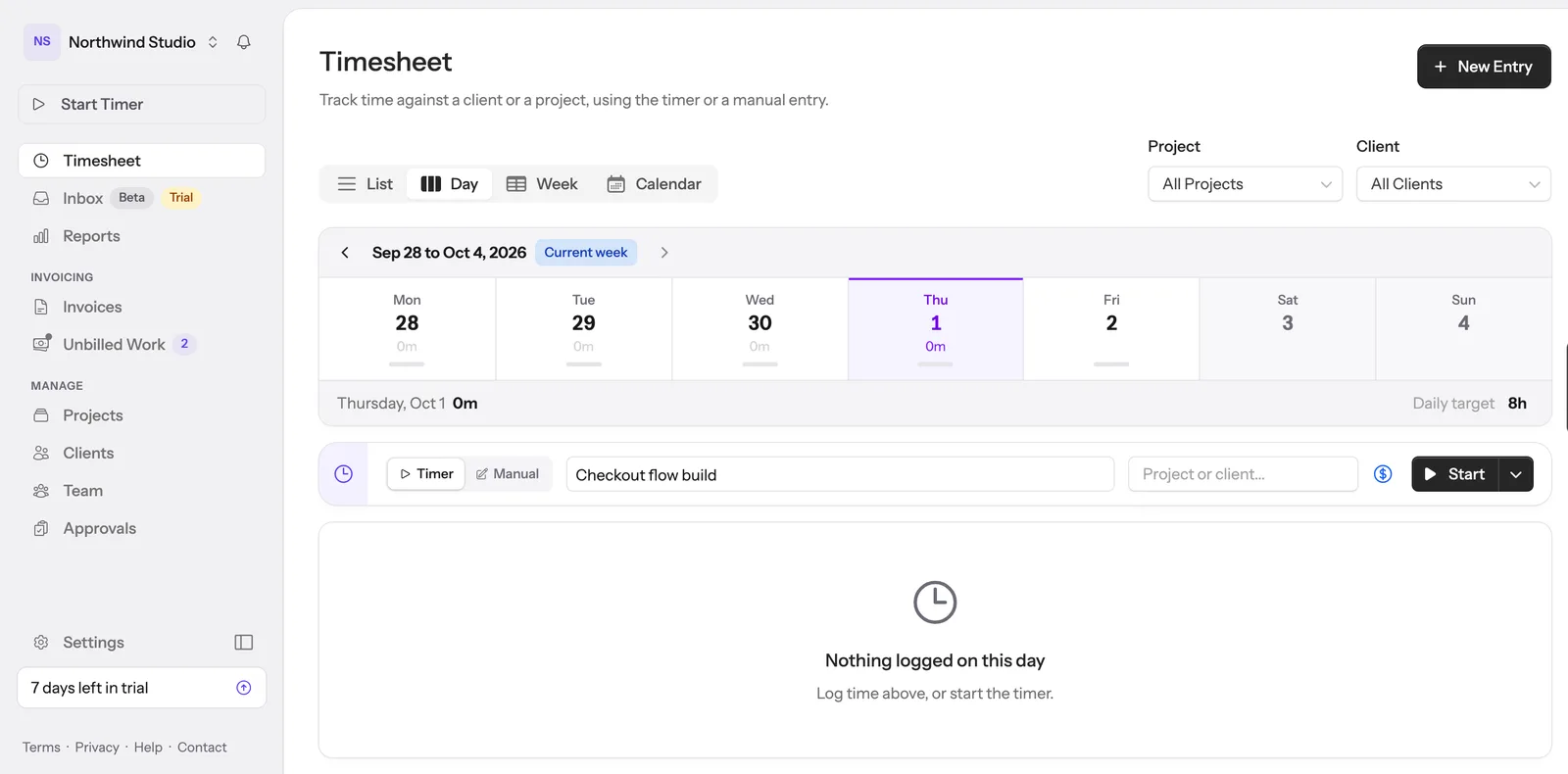1568x774 pixels.
Task: Open the Help footer link
Action: coord(148,748)
